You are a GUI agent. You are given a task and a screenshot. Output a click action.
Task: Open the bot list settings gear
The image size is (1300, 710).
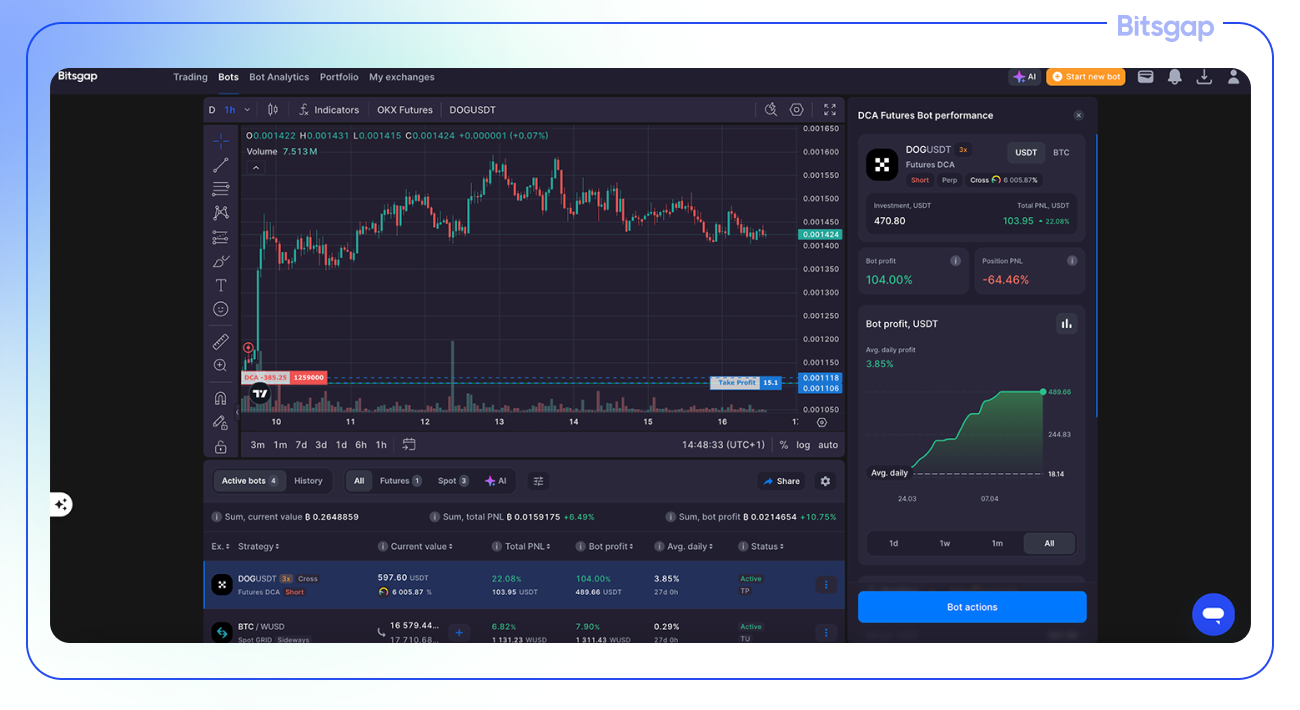(x=825, y=481)
